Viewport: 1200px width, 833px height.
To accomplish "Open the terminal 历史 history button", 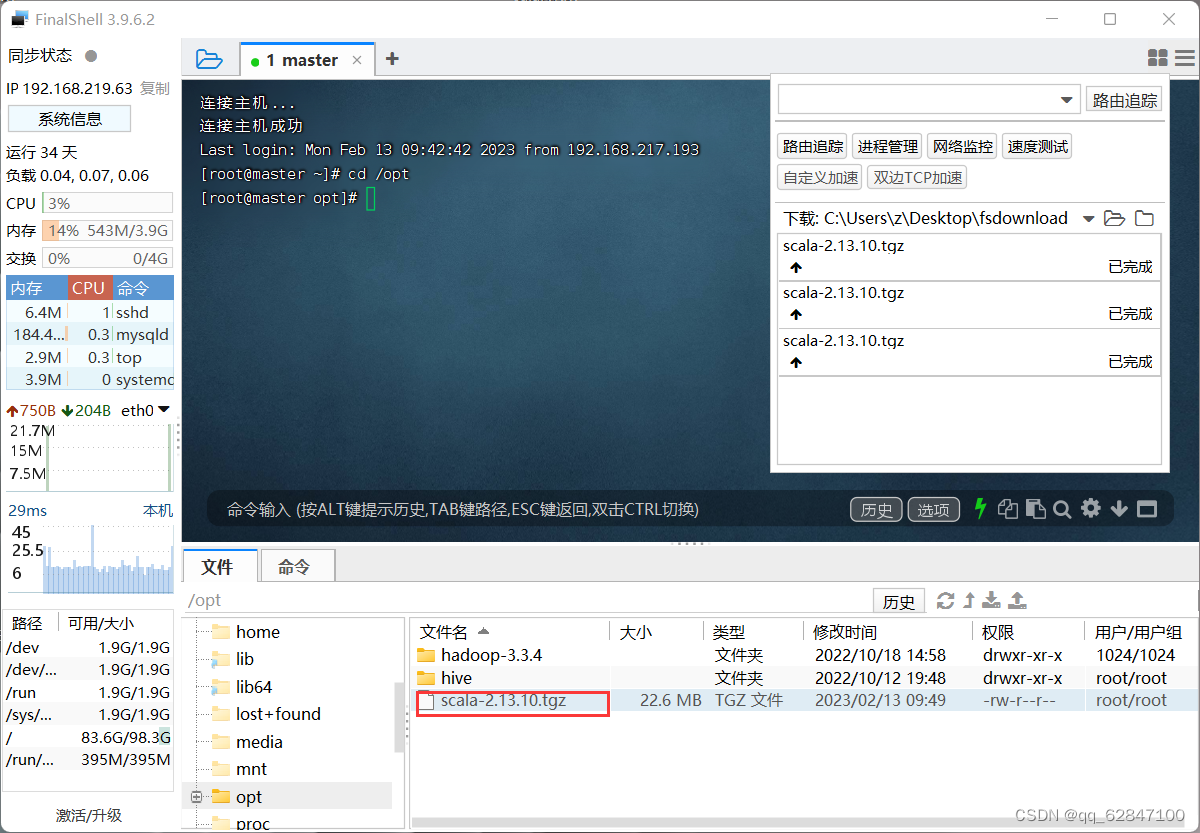I will (x=876, y=510).
